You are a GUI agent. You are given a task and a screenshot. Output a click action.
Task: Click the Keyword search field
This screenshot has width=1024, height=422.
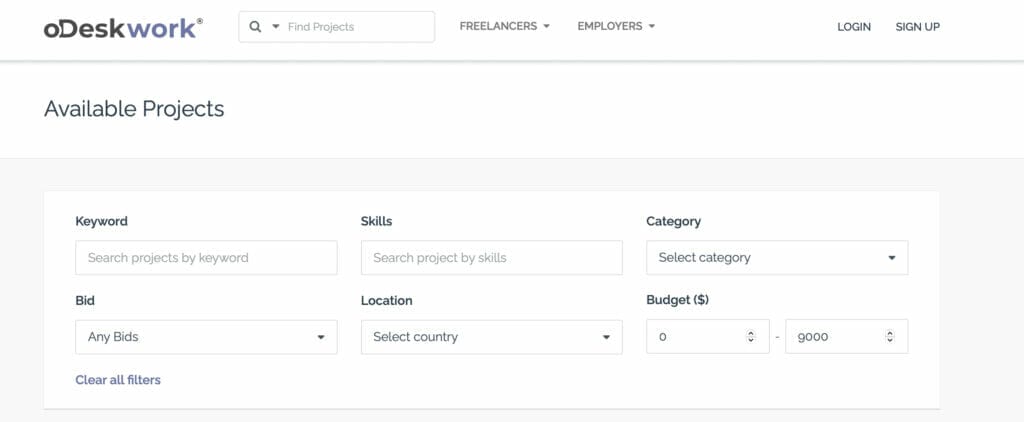tap(206, 257)
